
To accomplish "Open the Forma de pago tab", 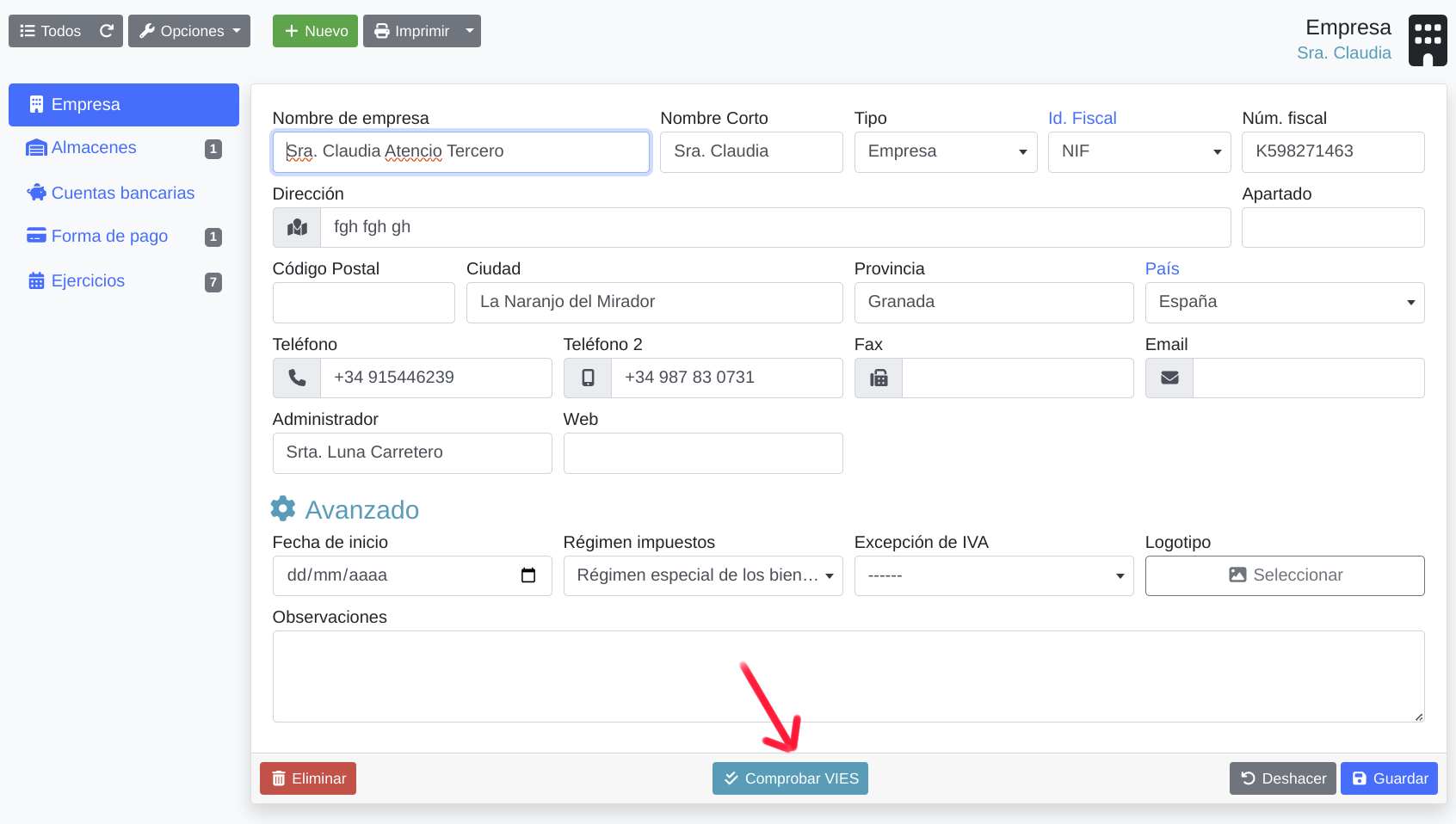I will 124,236.
